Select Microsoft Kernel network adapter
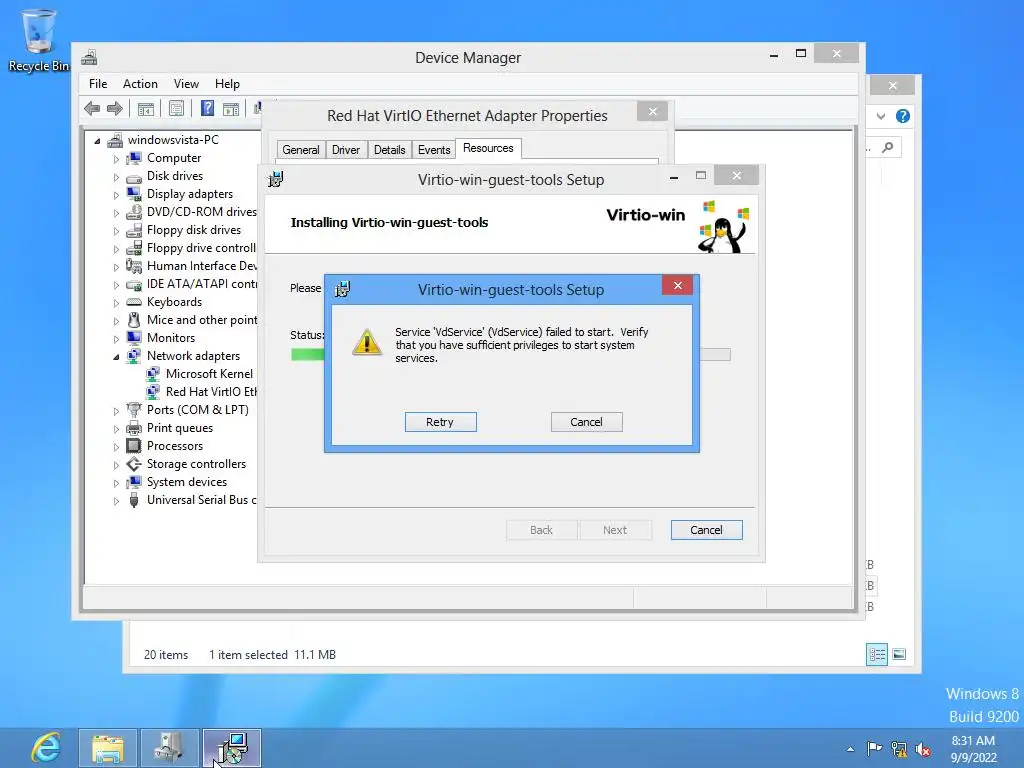The width and height of the screenshot is (1024, 768). click(x=209, y=374)
